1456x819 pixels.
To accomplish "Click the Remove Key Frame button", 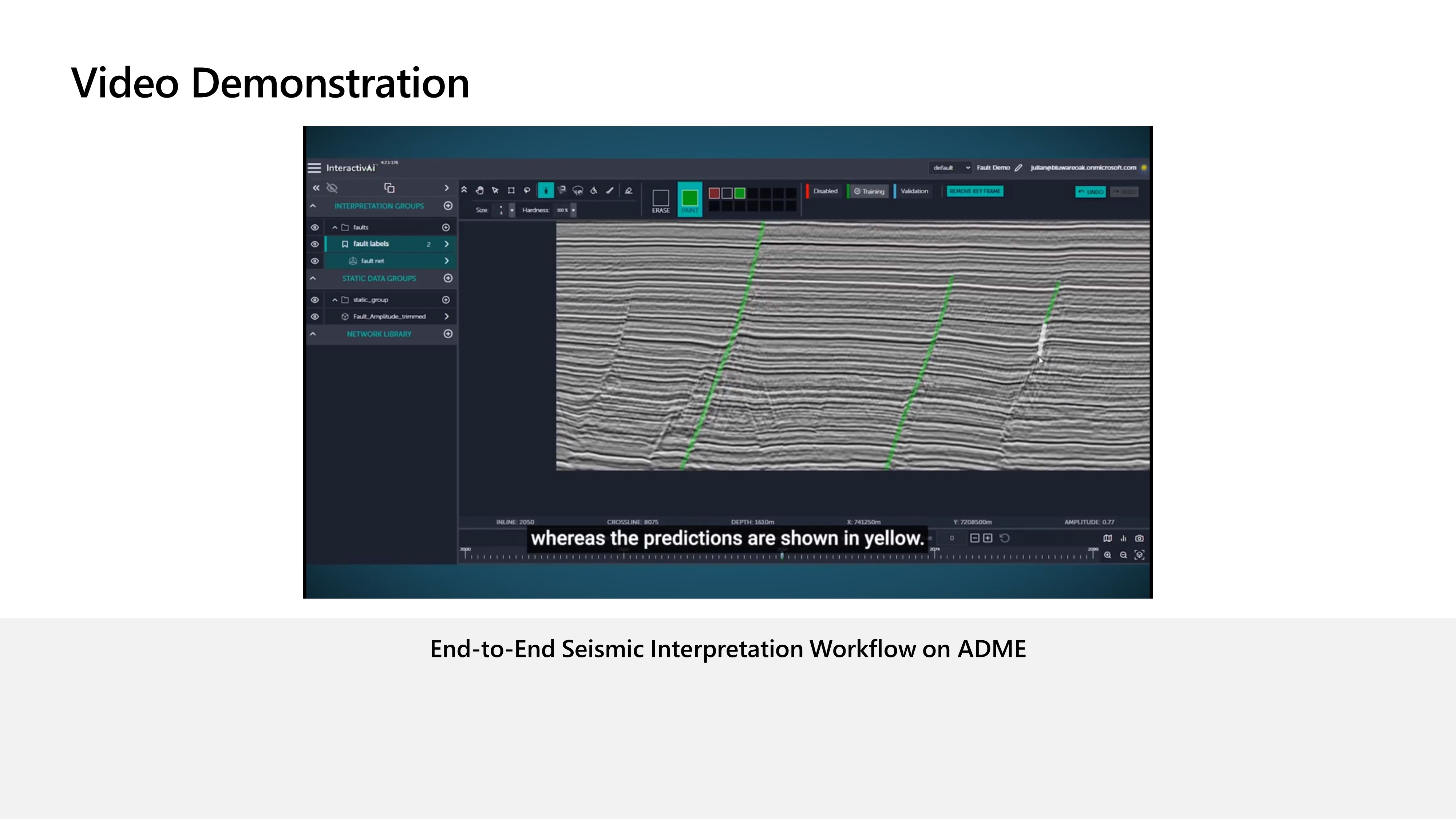I will 975,191.
